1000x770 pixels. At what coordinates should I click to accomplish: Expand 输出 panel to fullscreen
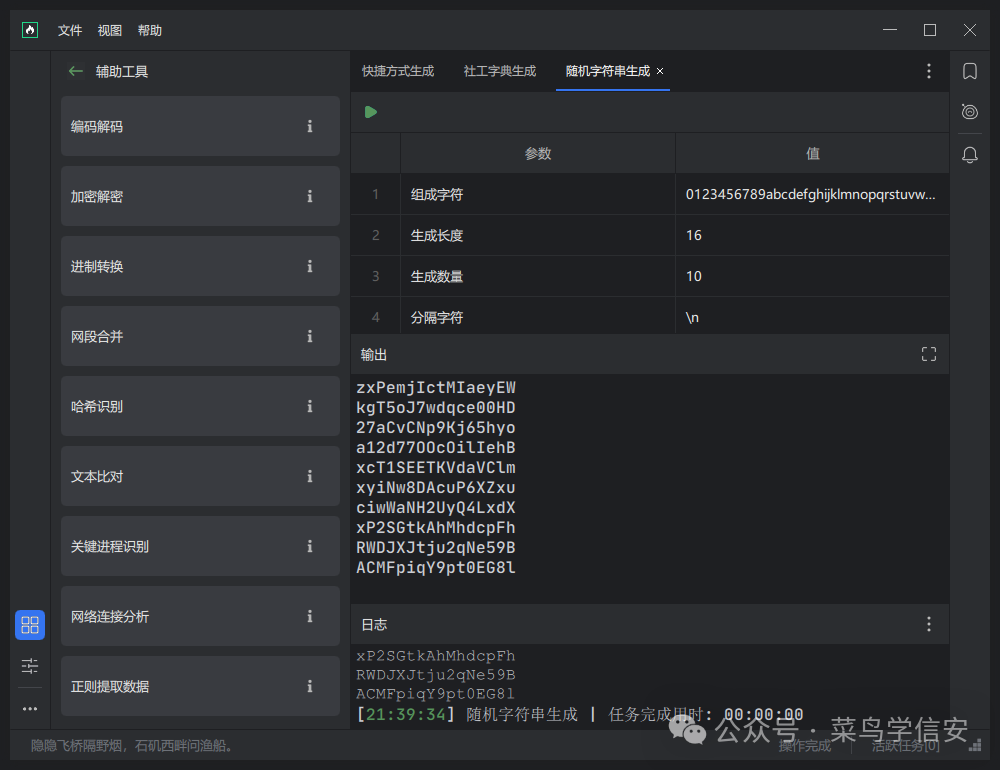(x=928, y=353)
